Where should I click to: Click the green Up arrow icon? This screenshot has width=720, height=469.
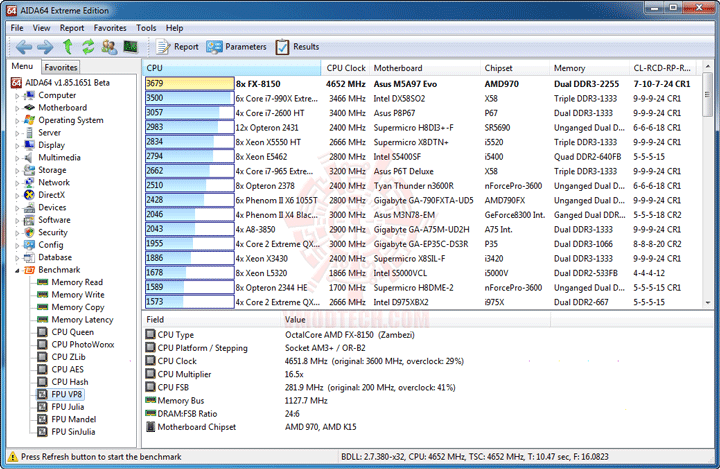[68, 46]
